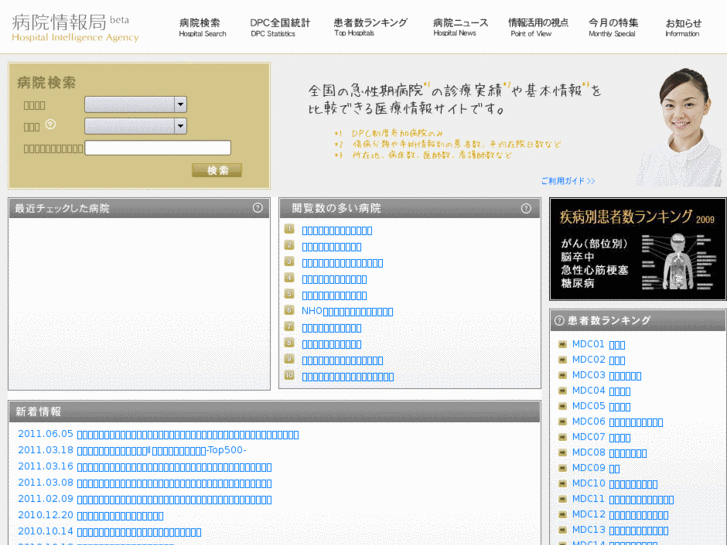Open the MDC13 ranking link
Screen dimensions: 727x545
(620, 530)
